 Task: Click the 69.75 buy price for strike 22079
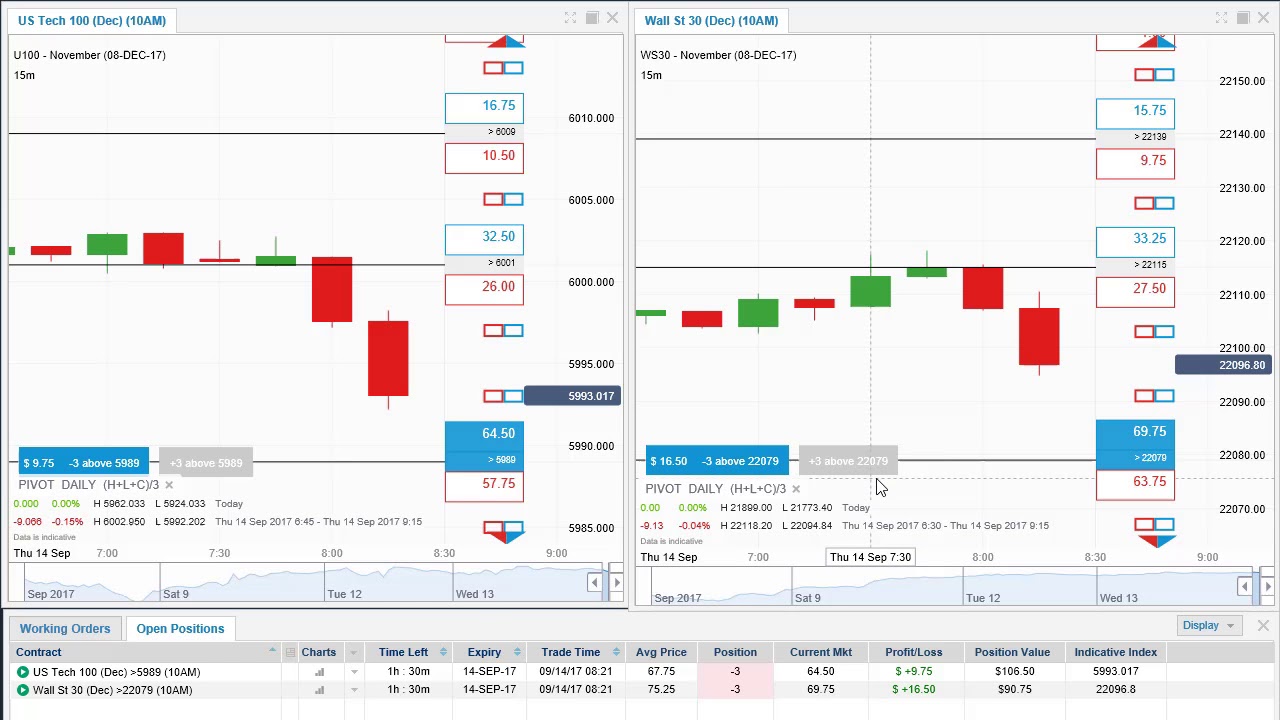click(x=1135, y=432)
